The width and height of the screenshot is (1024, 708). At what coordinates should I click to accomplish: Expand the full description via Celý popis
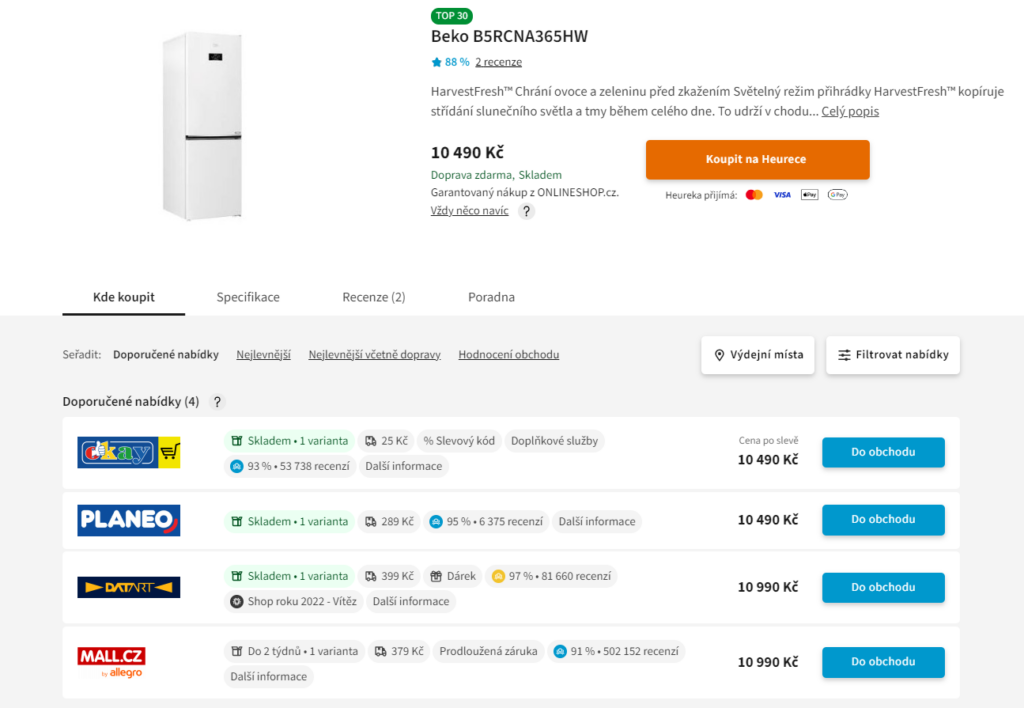850,111
